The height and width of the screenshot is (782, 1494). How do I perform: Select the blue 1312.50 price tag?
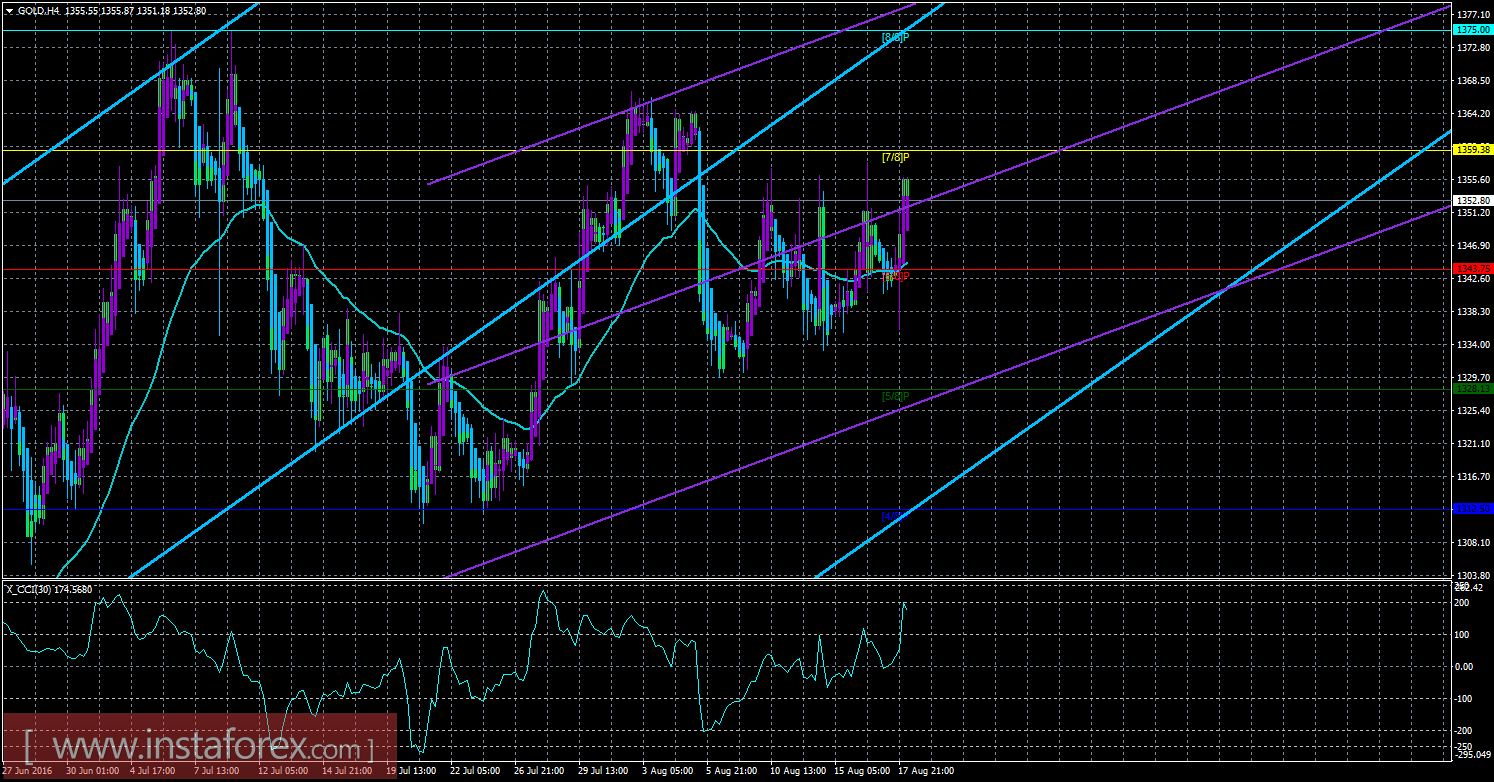click(x=1472, y=508)
